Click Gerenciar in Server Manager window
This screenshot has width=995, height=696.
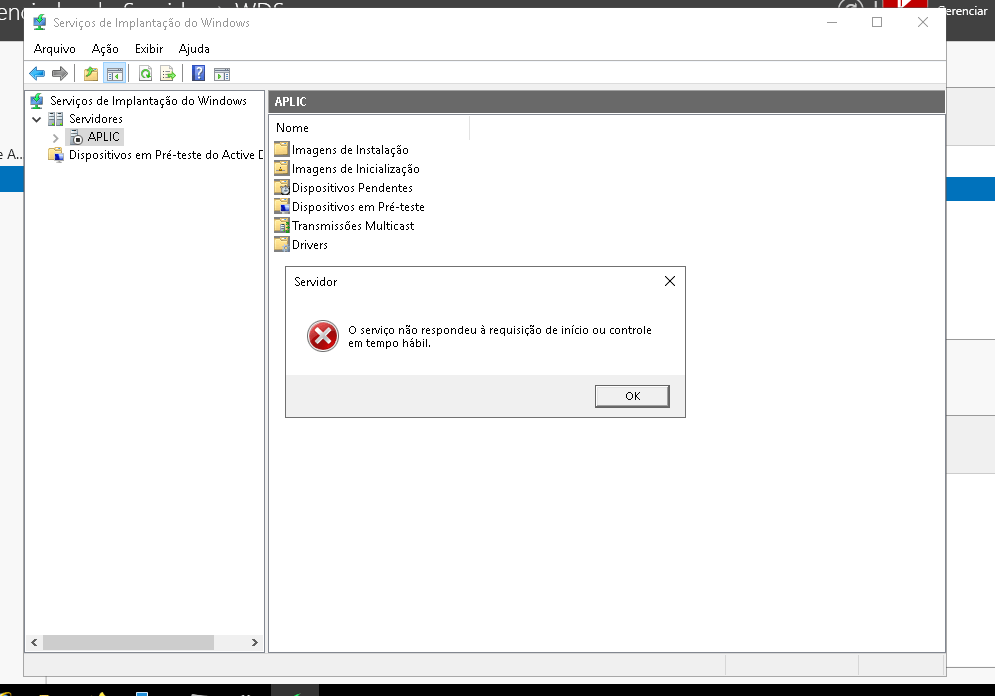[965, 11]
